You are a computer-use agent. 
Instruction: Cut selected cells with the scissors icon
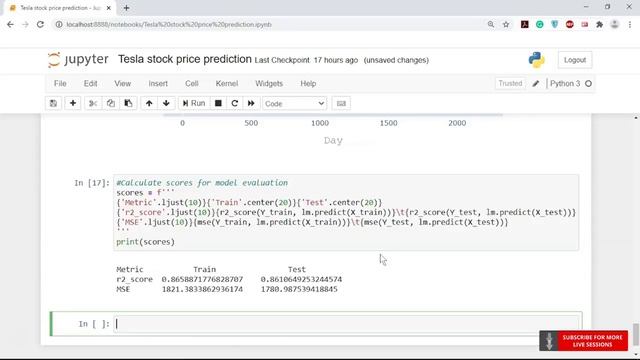click(x=93, y=103)
